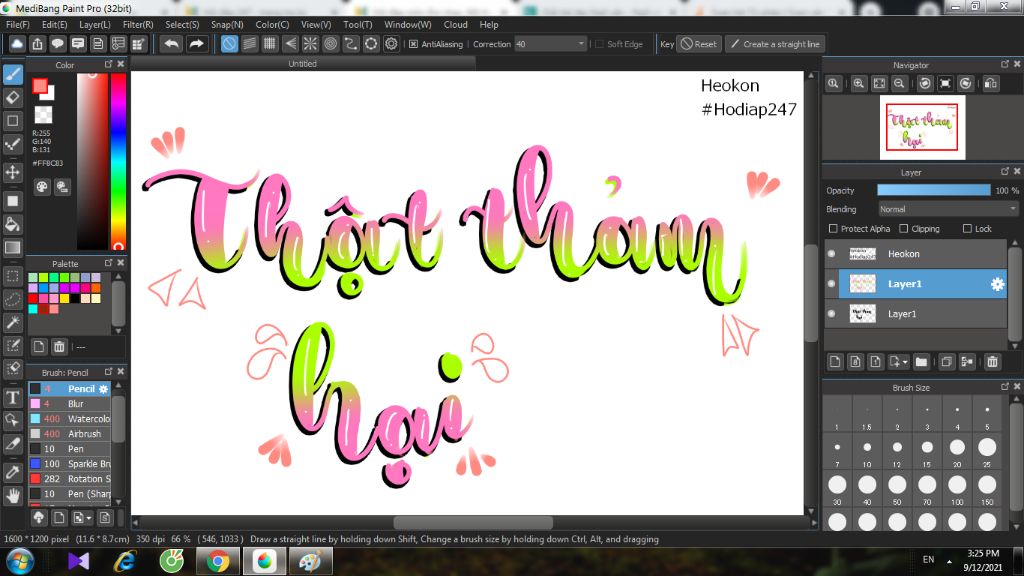The height and width of the screenshot is (576, 1024).
Task: Select the Gradient tool
Action: (12, 248)
